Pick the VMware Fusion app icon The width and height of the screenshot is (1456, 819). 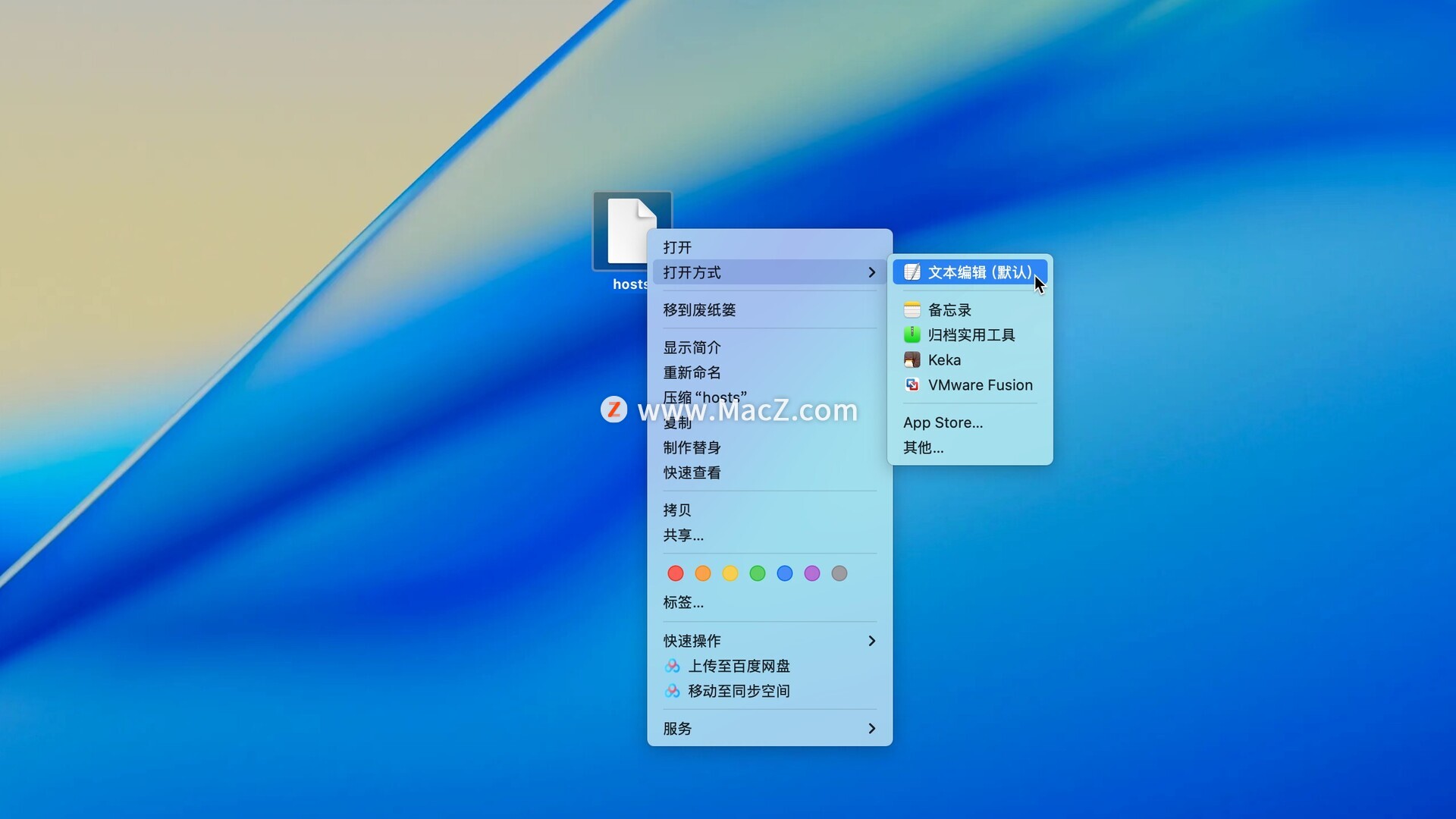click(x=912, y=385)
